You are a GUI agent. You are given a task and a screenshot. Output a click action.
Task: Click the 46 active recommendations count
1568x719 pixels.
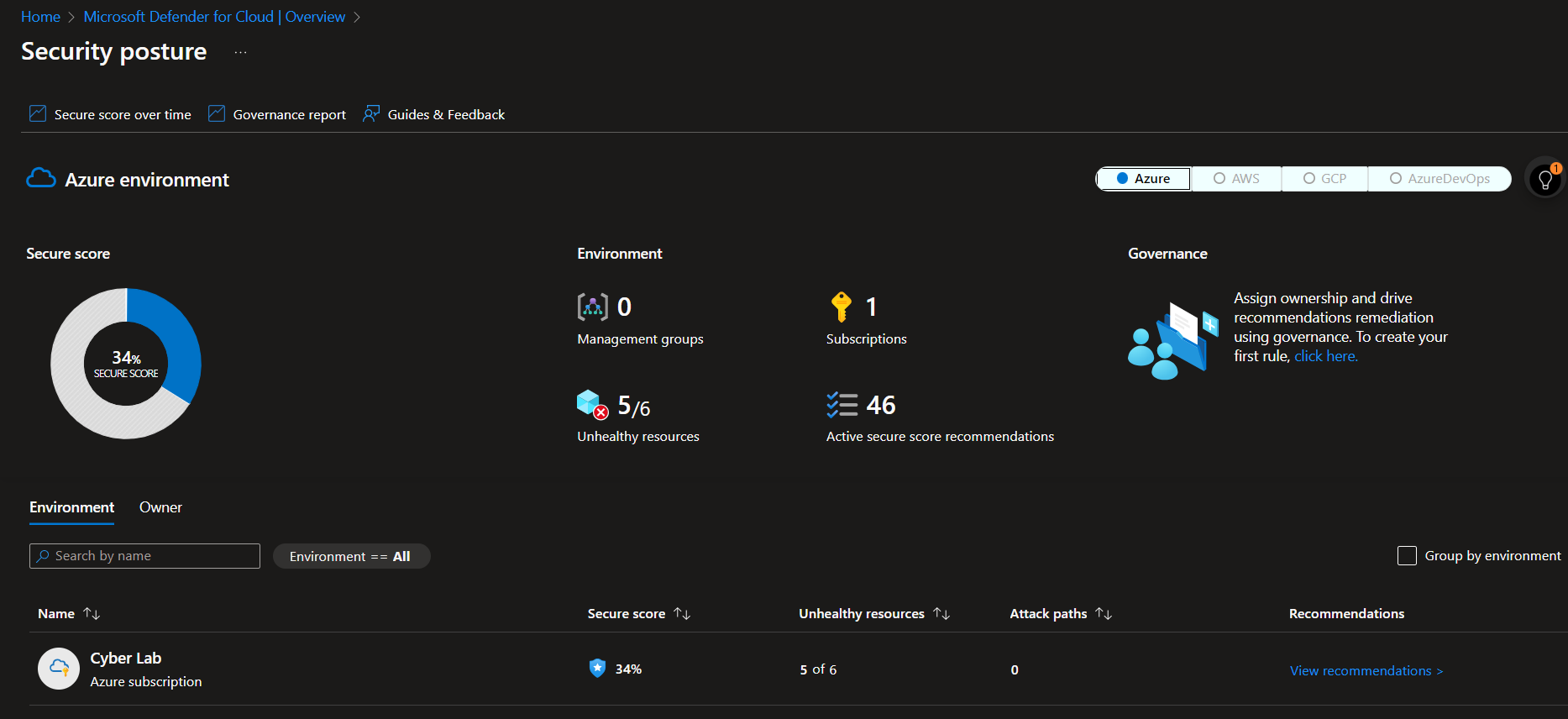pos(881,405)
